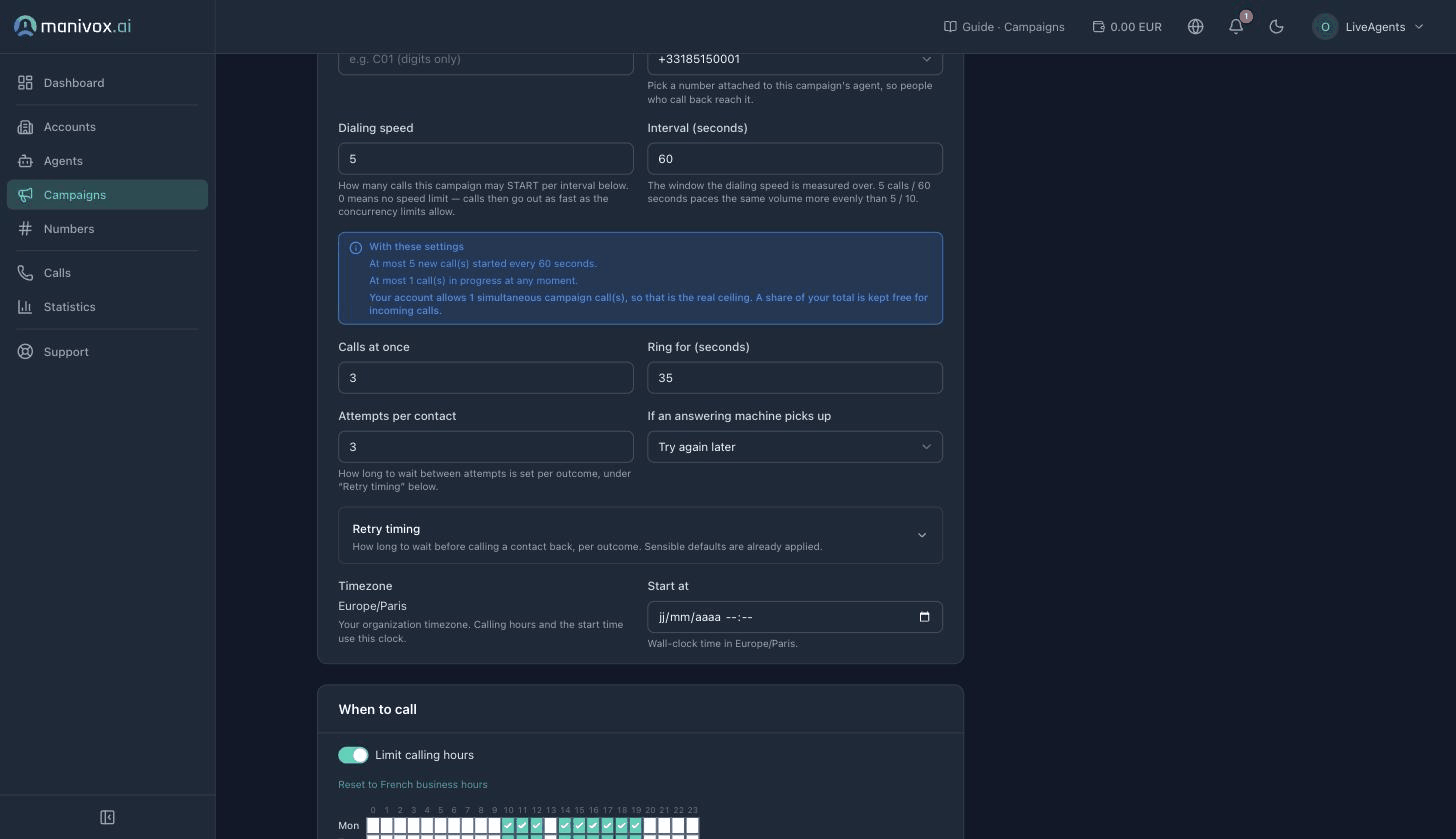The height and width of the screenshot is (839, 1456).
Task: Open the caller number +33185150001 dropdown
Action: point(795,59)
